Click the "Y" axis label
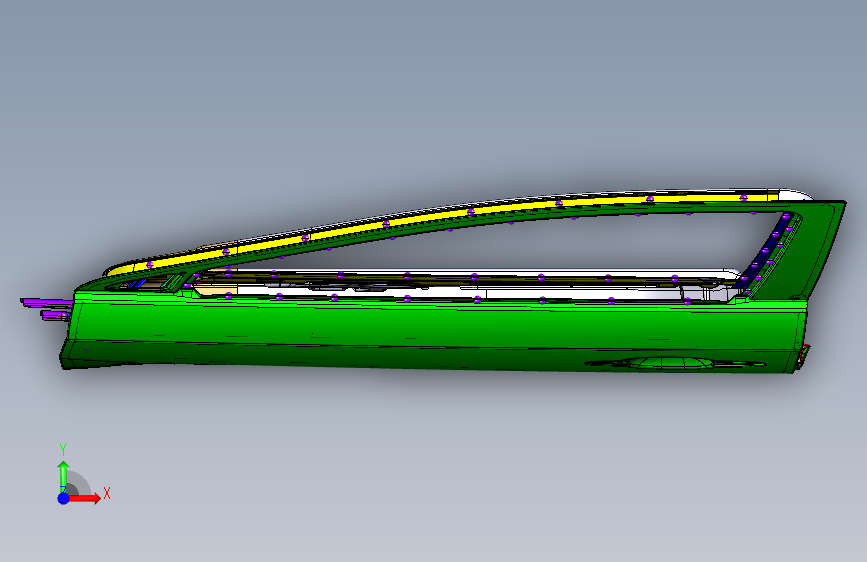Screen dimensions: 867x562 [x=63, y=450]
